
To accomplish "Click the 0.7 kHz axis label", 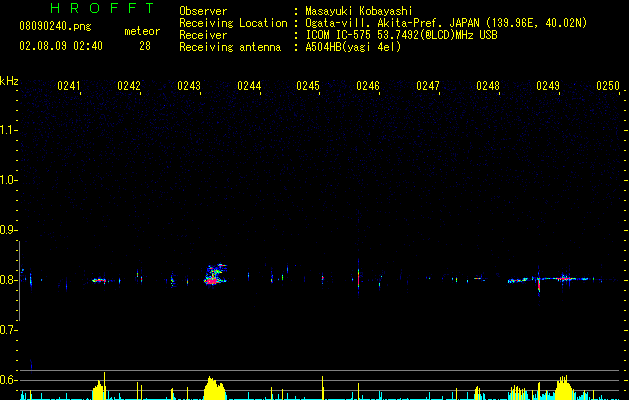I will (8, 330).
